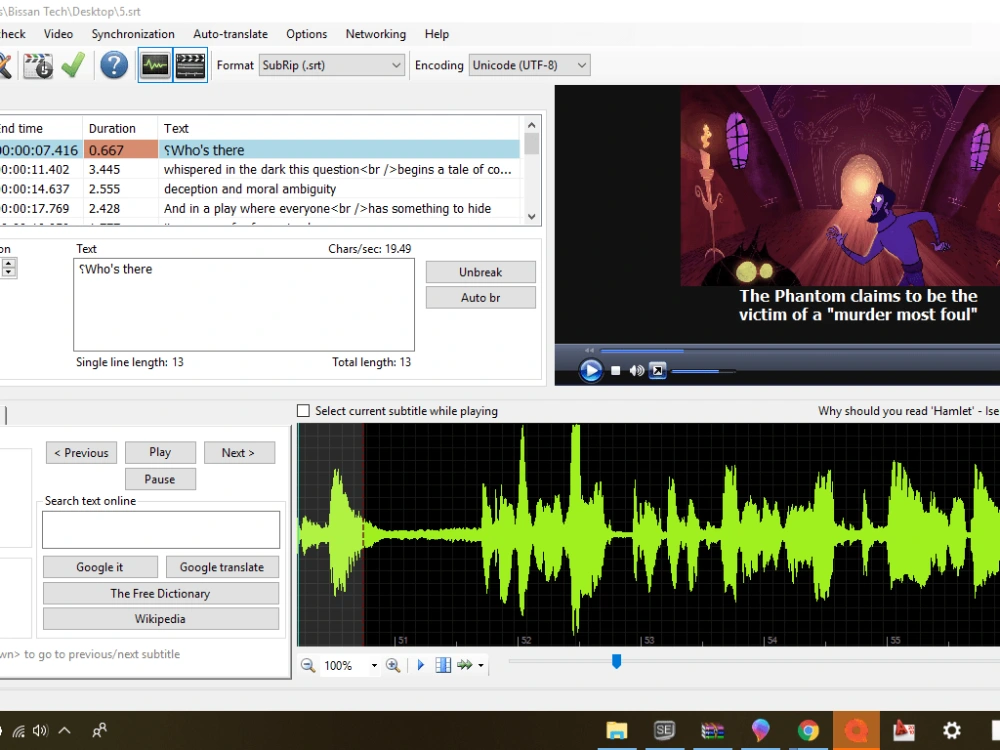Open the orange recorder app taskbar icon
1000x750 pixels.
[x=856, y=730]
